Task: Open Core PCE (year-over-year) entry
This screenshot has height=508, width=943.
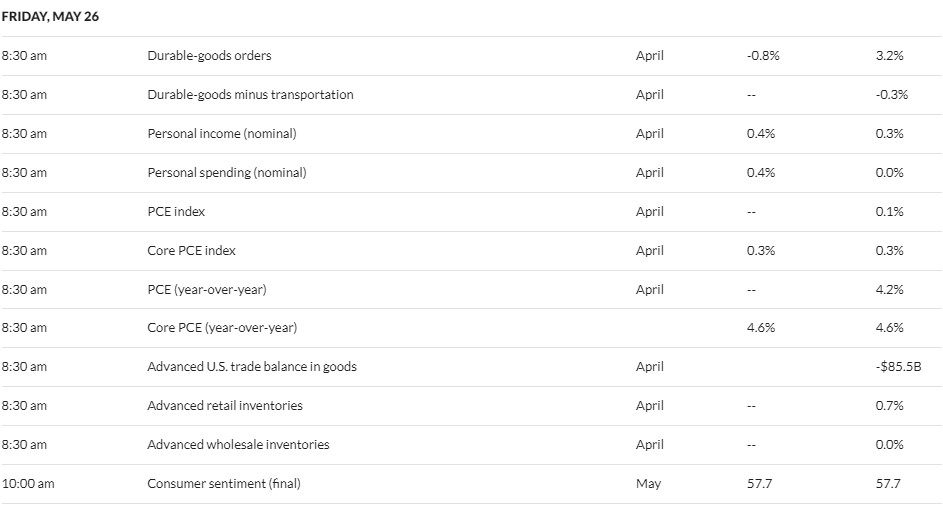Action: point(222,328)
